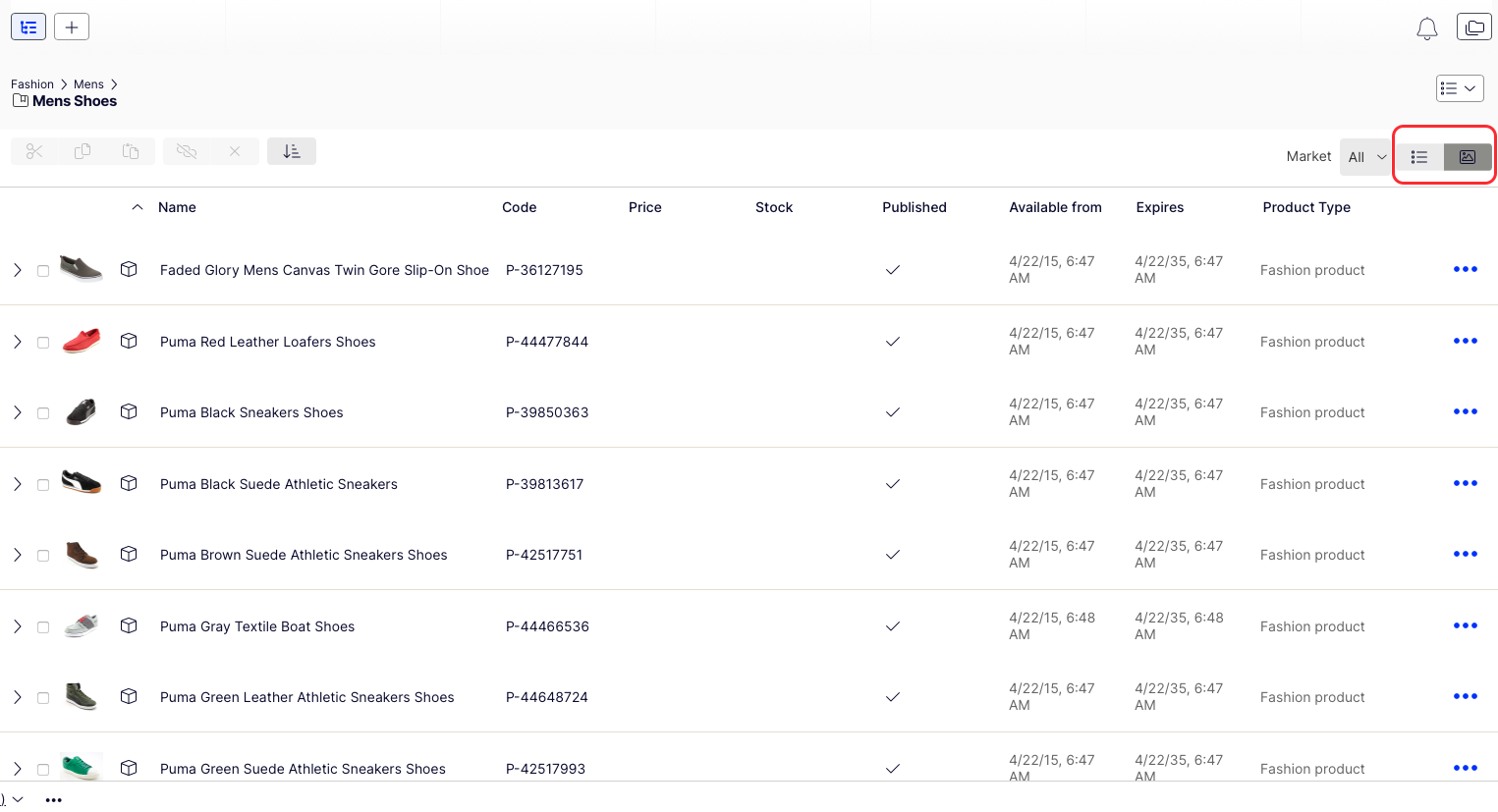Click product cube icon for Puma Black Sneakers
Screen dimensions: 1498x812
[x=129, y=411]
